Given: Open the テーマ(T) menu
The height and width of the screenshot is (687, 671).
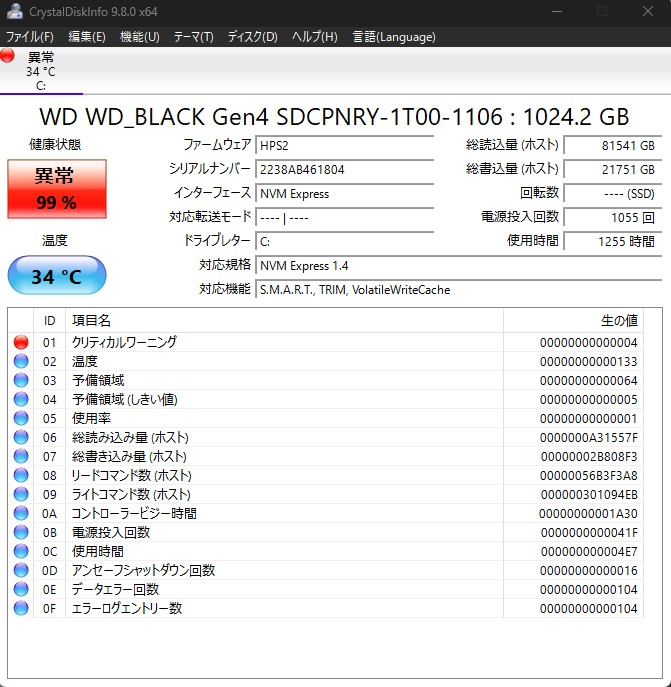Looking at the screenshot, I should pos(194,37).
